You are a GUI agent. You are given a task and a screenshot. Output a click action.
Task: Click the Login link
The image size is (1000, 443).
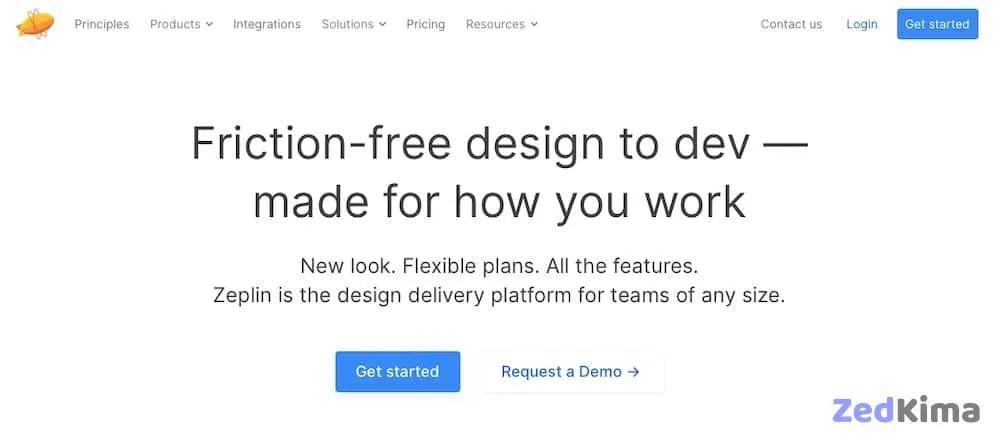pos(862,24)
